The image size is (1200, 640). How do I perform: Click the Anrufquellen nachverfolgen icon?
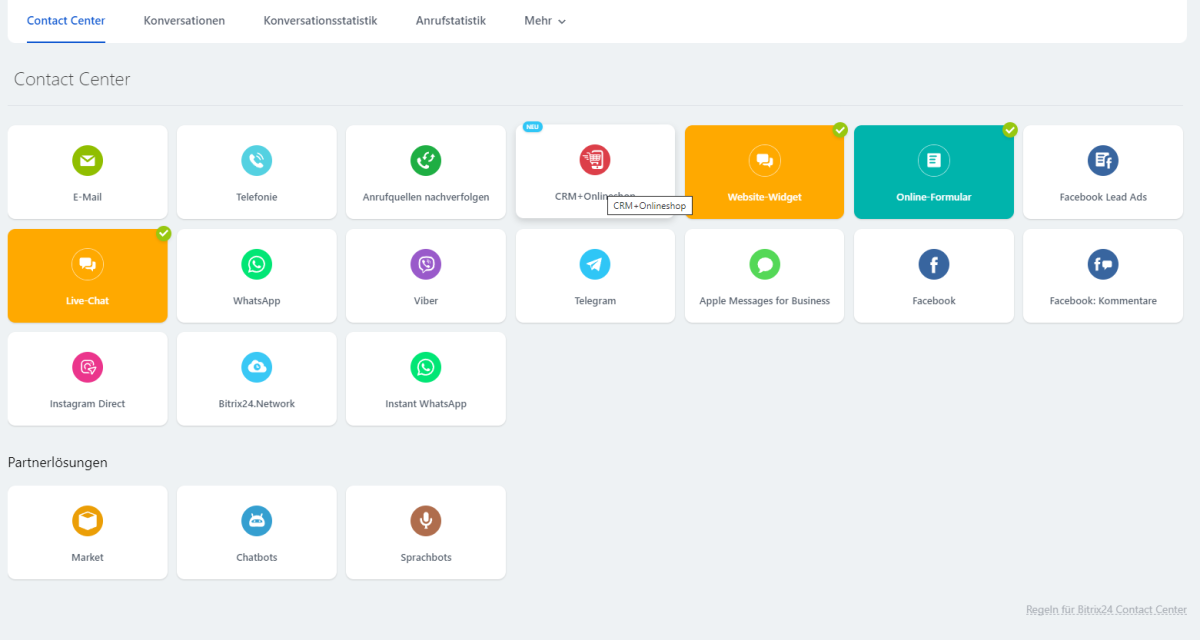(426, 160)
